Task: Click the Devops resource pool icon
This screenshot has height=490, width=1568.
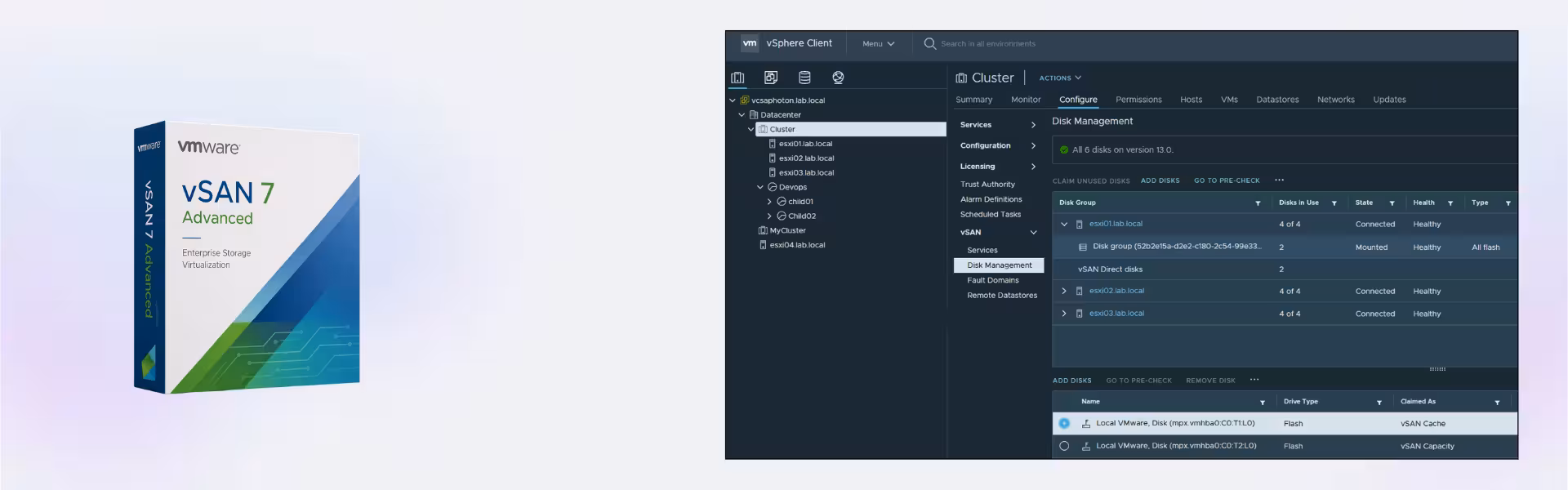Action: (773, 187)
